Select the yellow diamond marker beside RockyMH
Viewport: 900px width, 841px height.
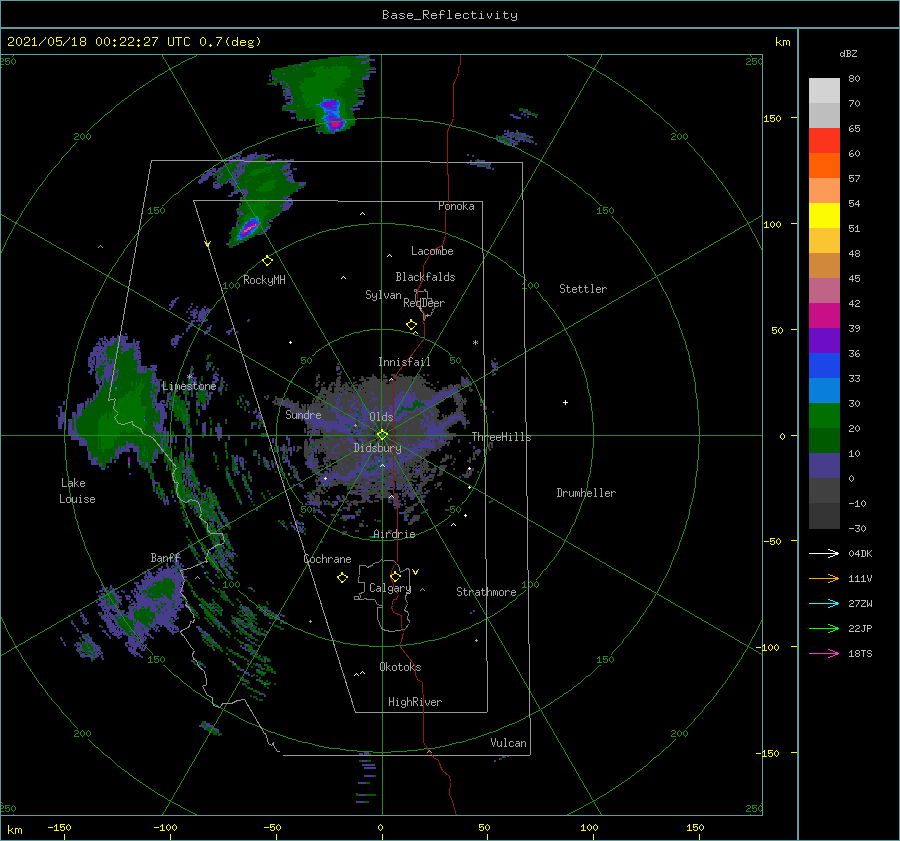tap(267, 261)
